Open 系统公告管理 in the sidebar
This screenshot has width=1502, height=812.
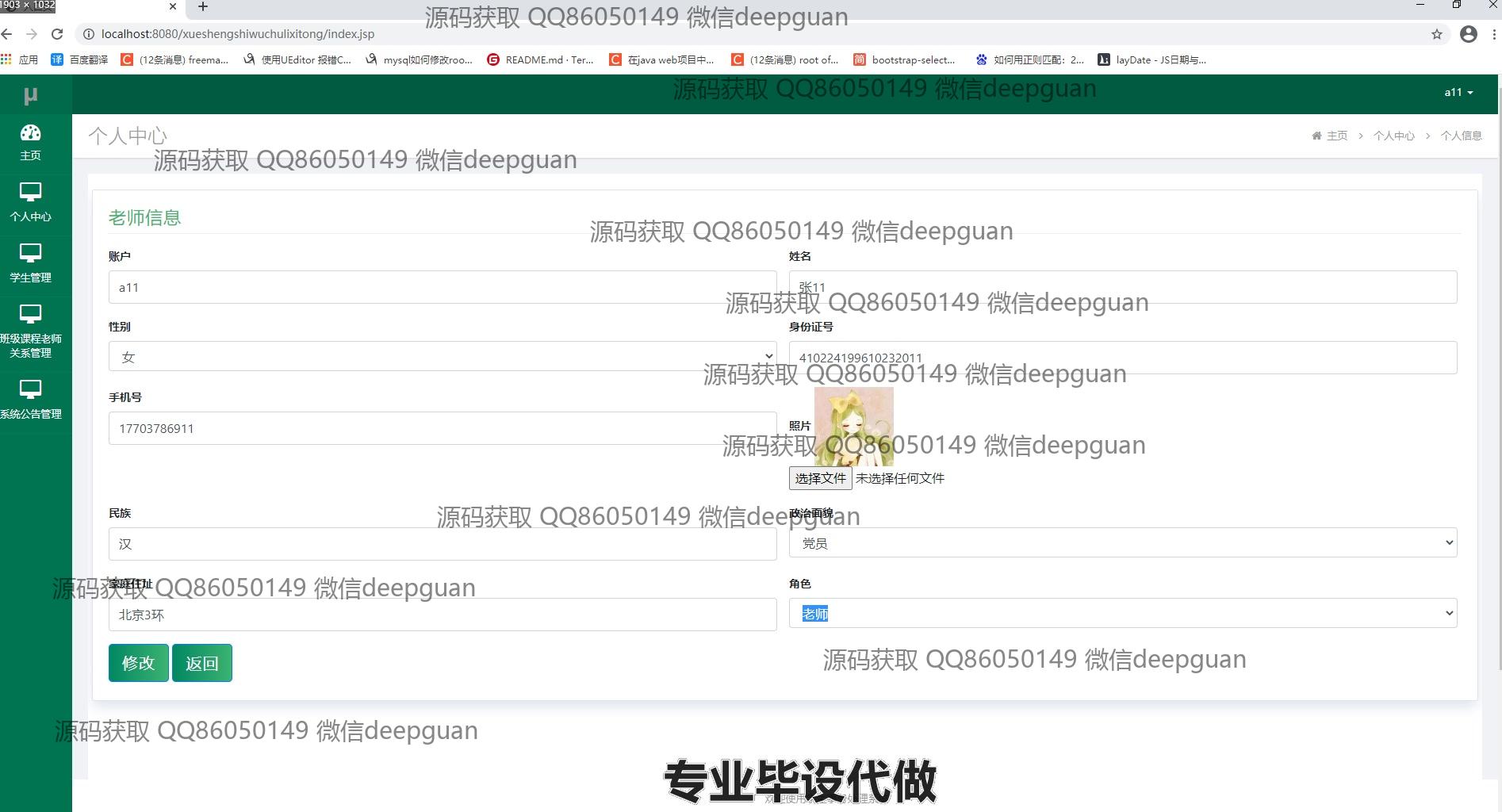(x=30, y=399)
